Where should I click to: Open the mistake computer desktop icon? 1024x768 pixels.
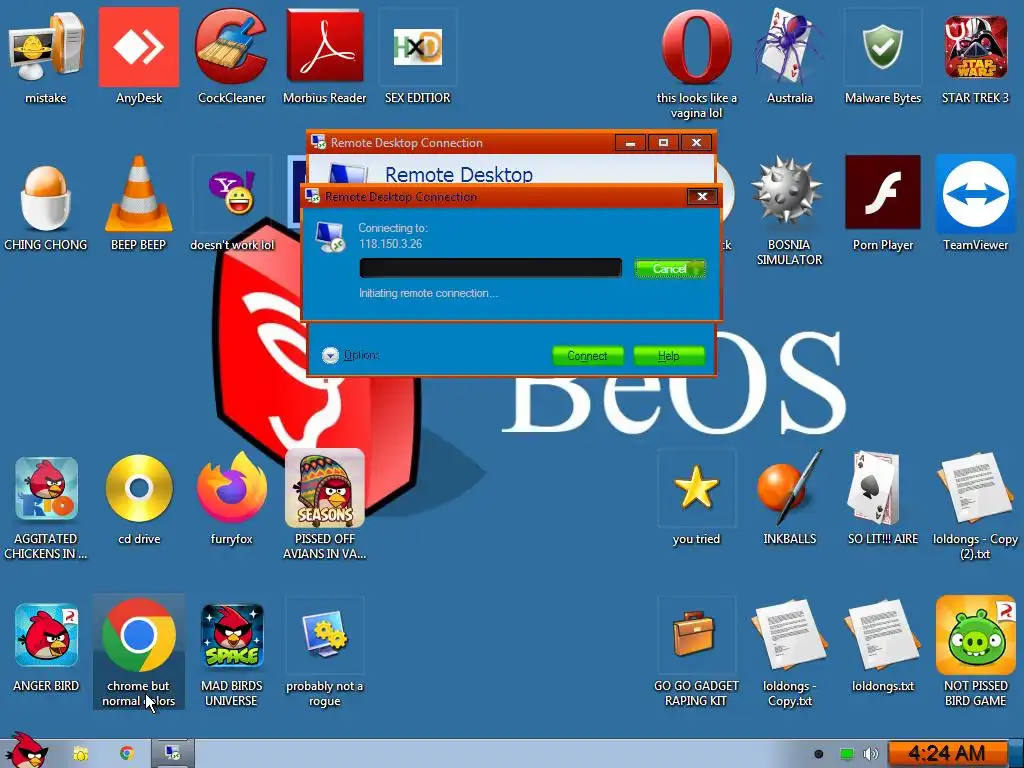[x=46, y=57]
